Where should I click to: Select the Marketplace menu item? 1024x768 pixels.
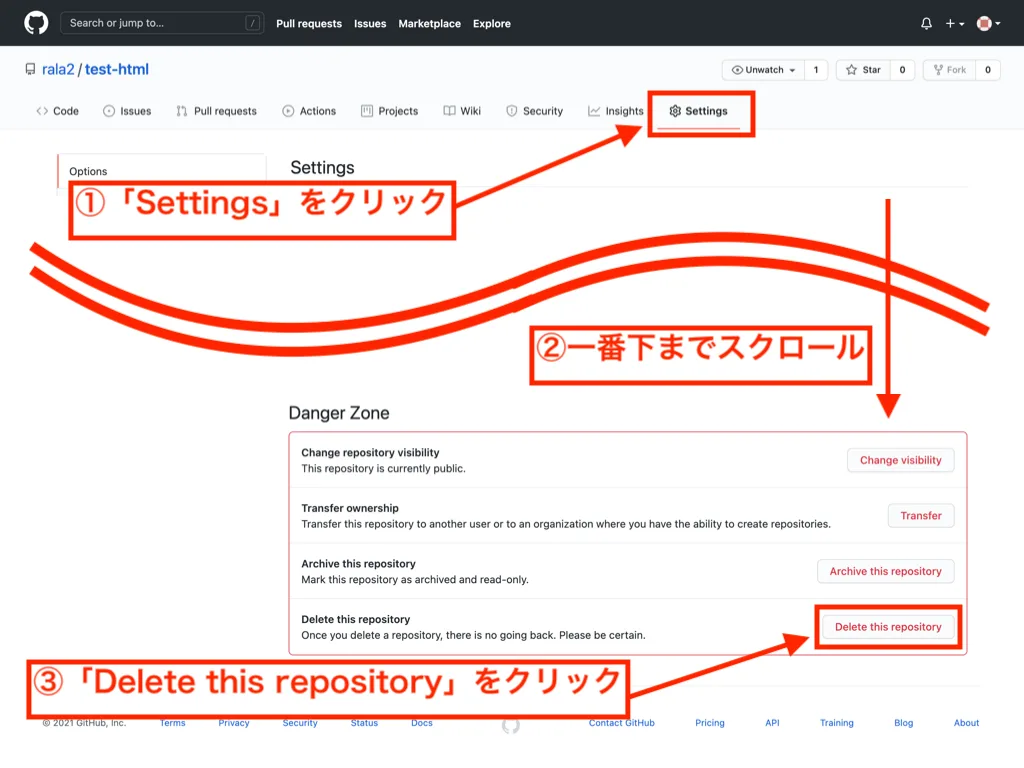[x=429, y=23]
